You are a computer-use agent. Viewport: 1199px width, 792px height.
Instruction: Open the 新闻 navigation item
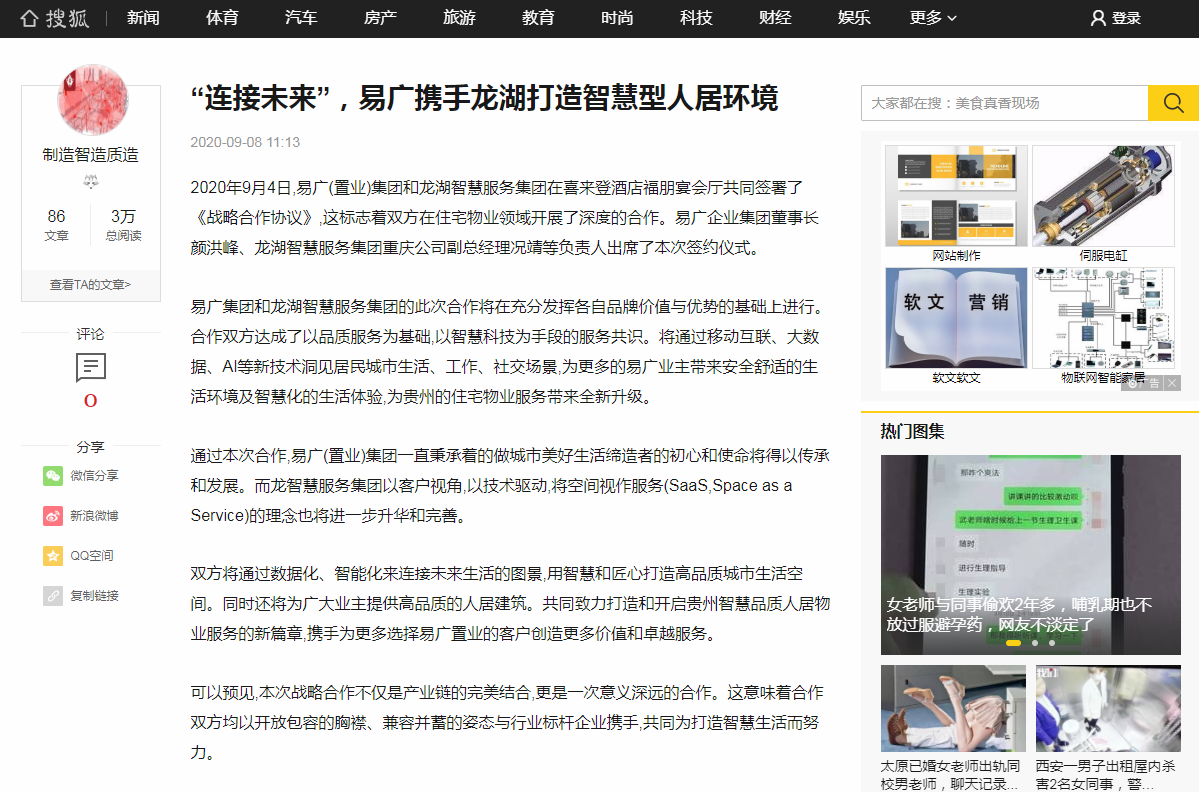pos(143,18)
